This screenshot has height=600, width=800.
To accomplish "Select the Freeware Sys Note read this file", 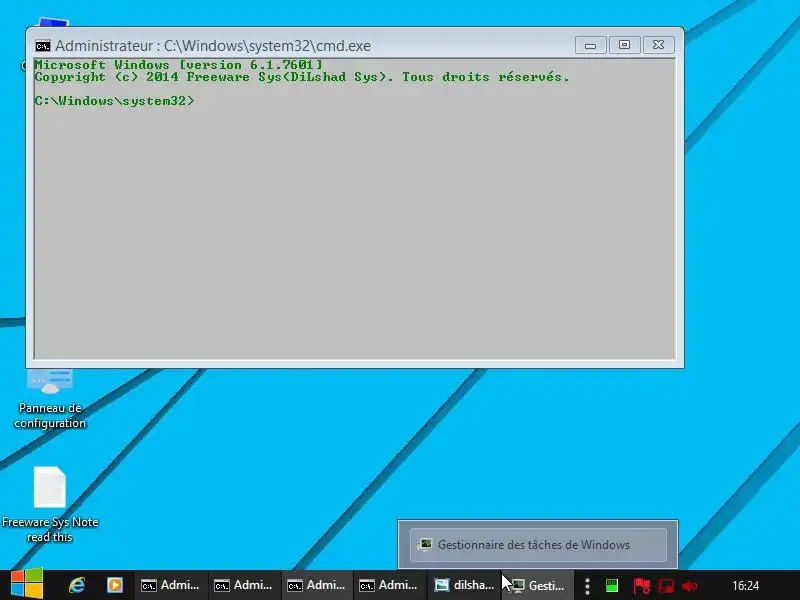I will 50,505.
